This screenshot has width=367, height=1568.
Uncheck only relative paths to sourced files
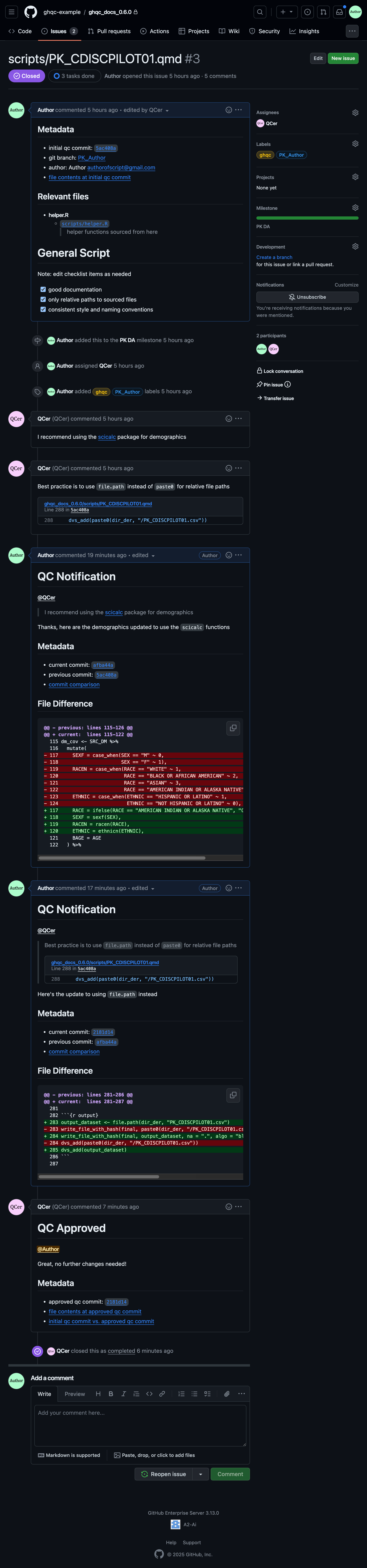(43, 300)
